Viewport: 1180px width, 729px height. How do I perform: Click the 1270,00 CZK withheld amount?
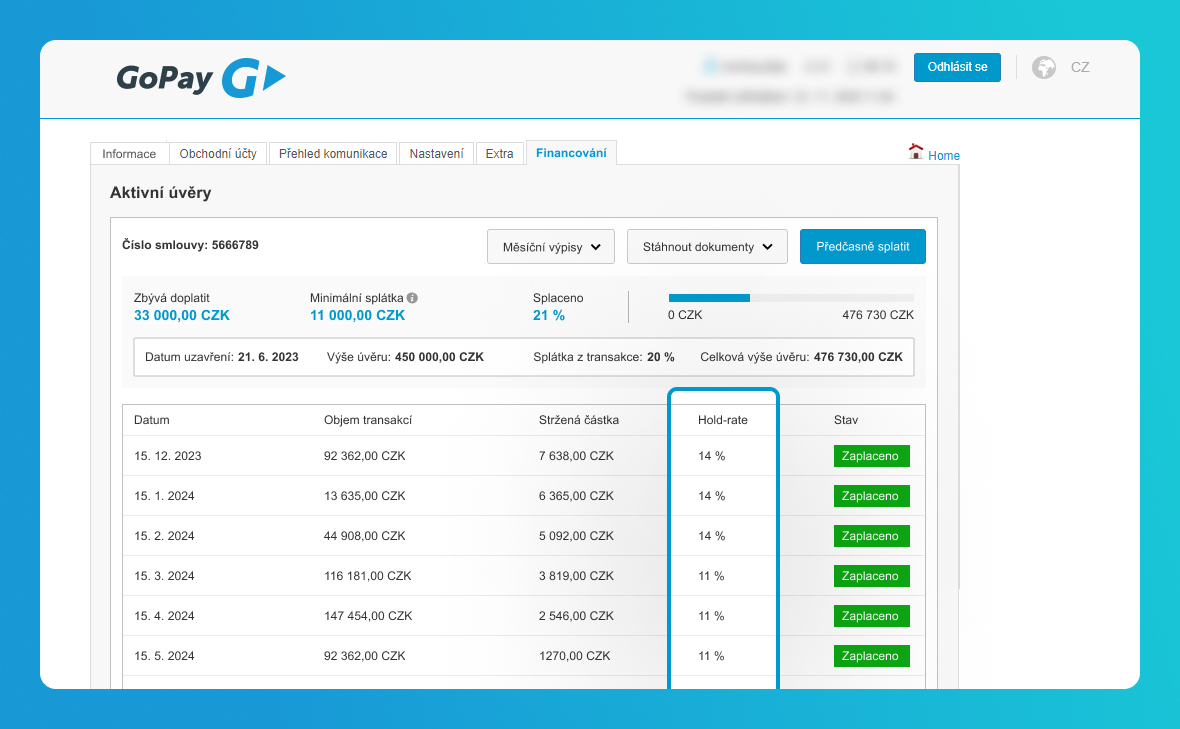575,655
